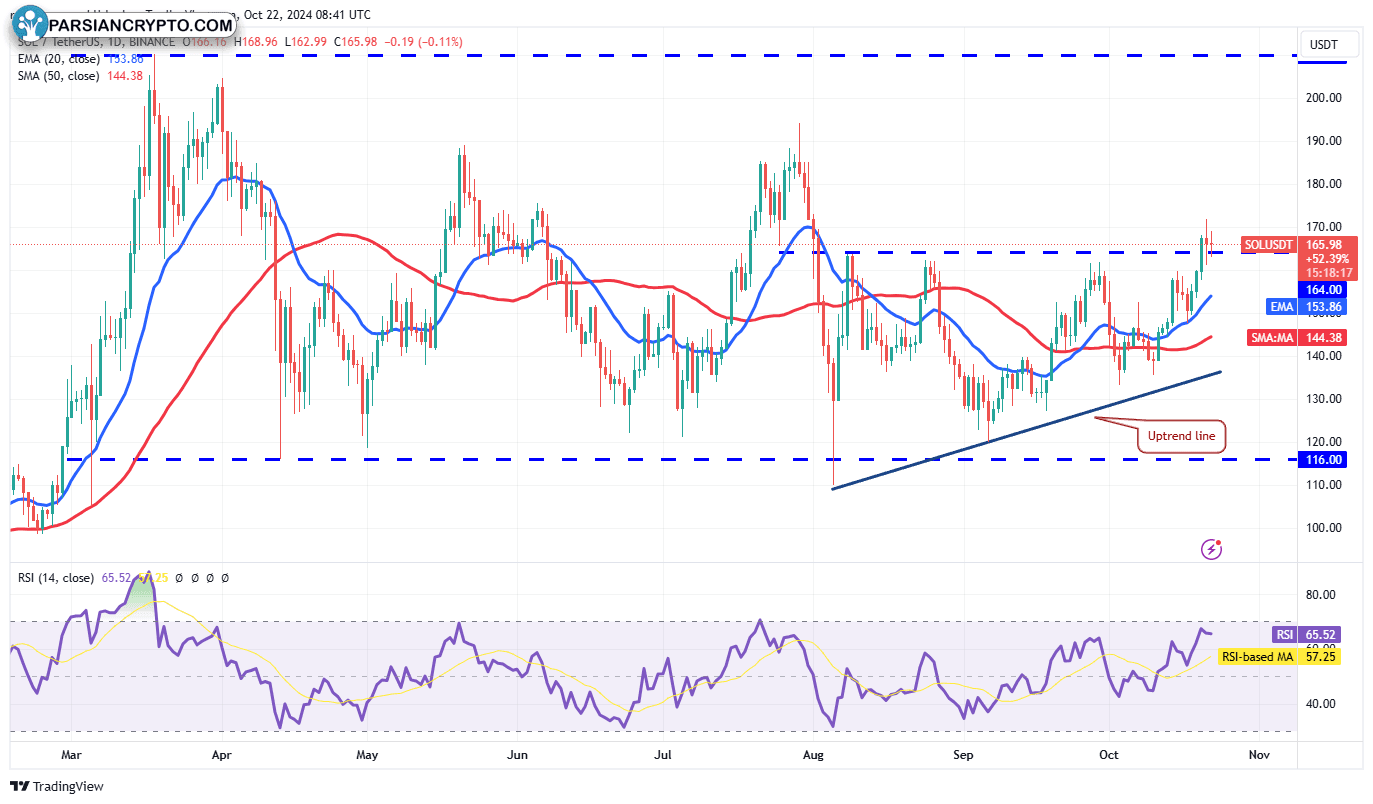The image size is (1373, 804).
Task: Click the high value H168.96
Action: coord(258,42)
